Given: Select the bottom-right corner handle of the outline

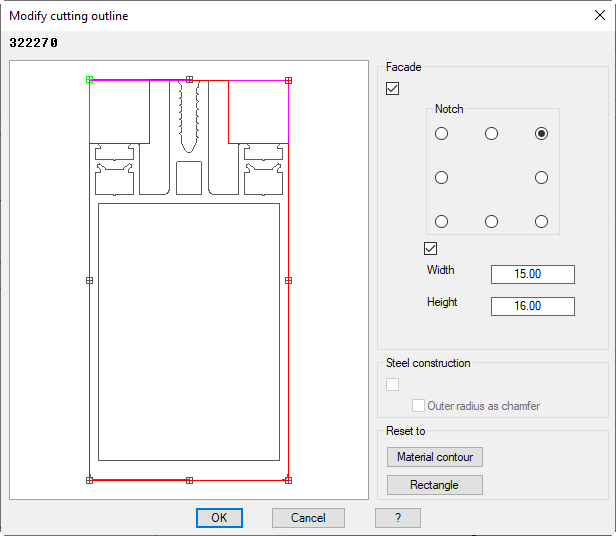Looking at the screenshot, I should [288, 480].
